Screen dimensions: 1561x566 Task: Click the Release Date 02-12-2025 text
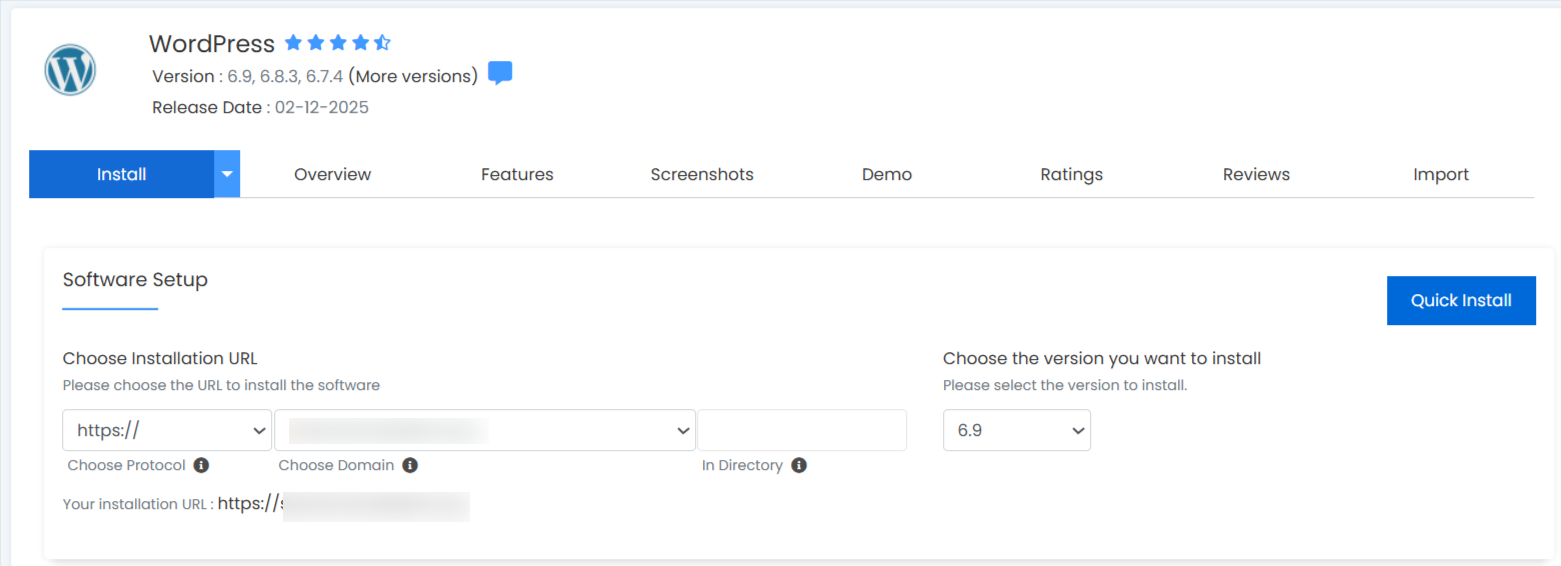(260, 107)
